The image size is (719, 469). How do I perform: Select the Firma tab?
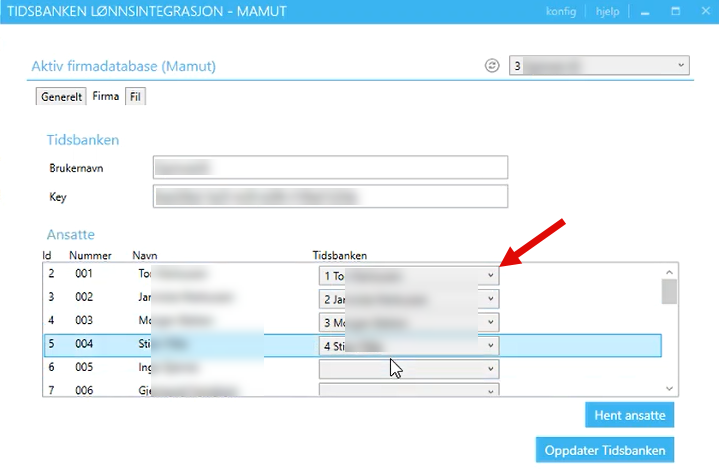(105, 96)
